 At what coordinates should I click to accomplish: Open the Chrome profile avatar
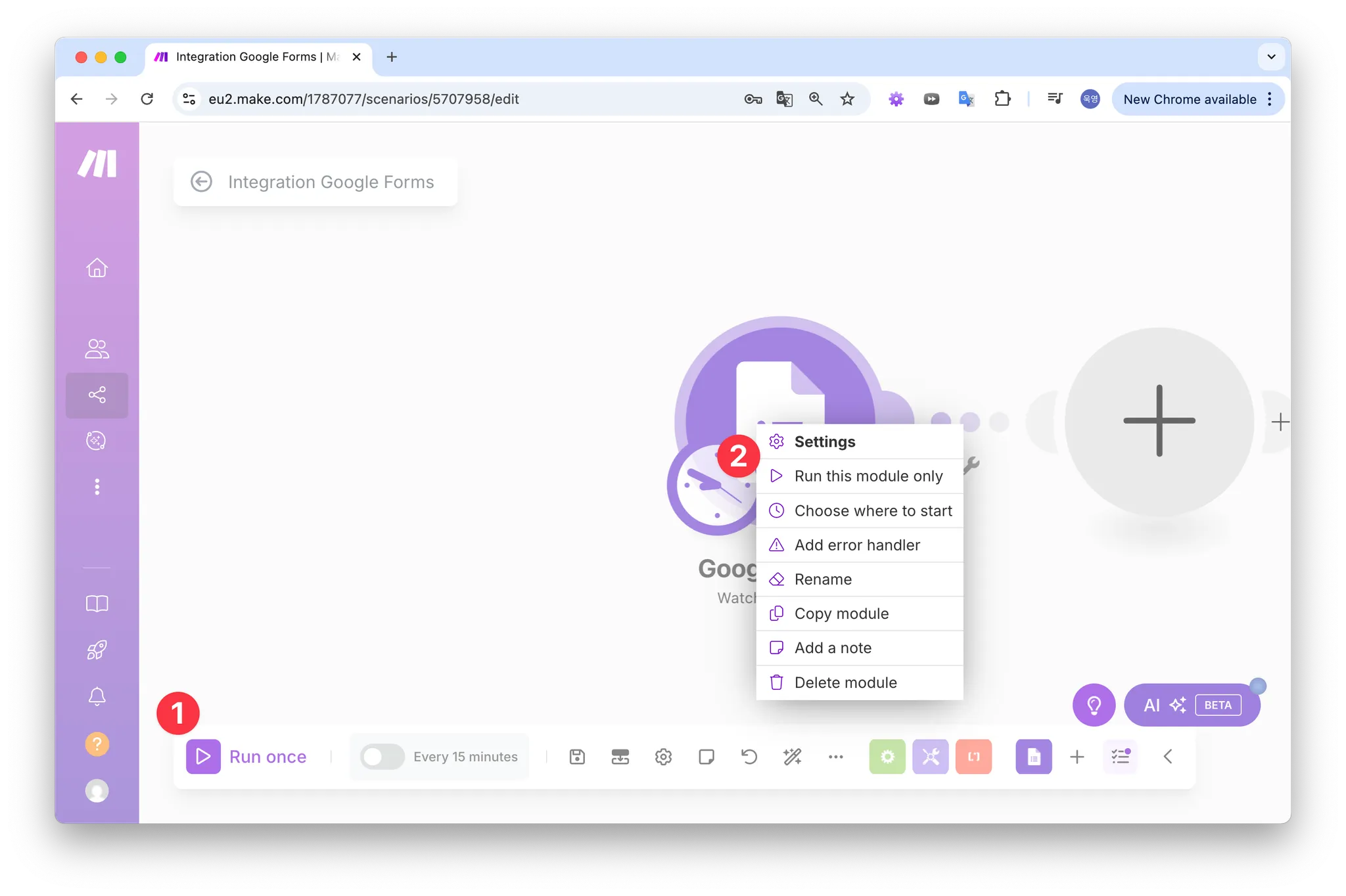point(1090,99)
